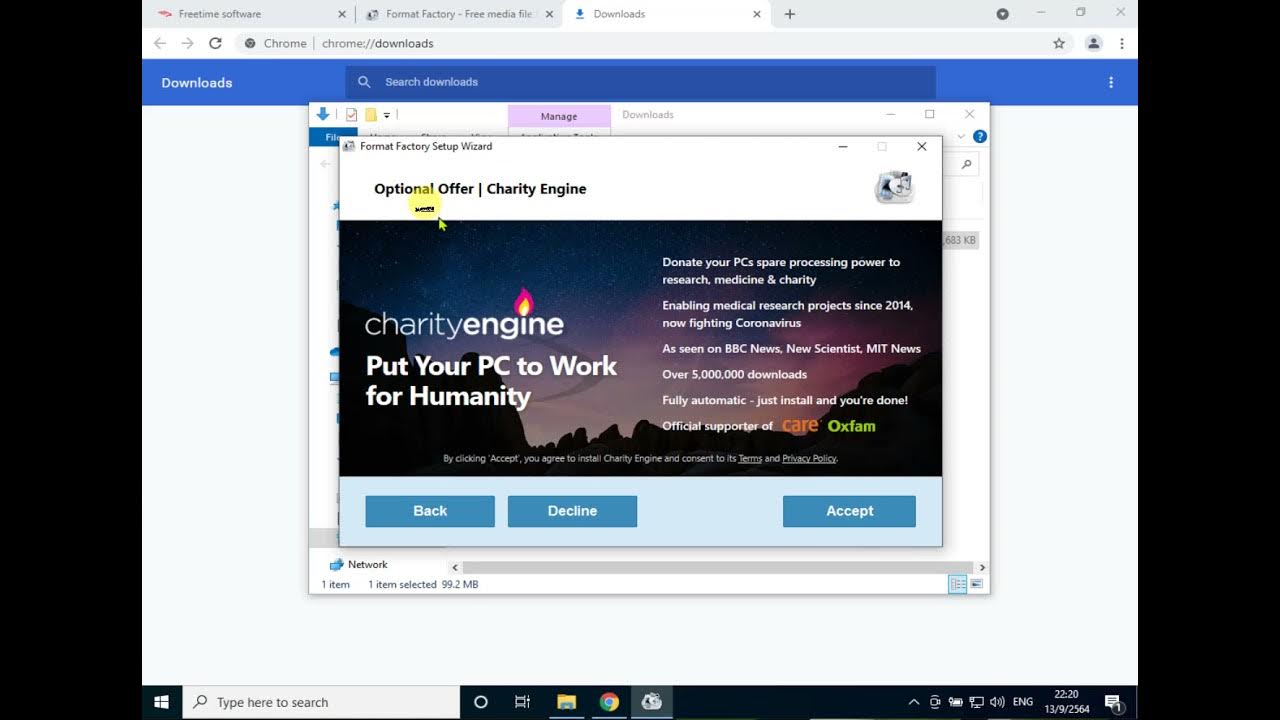Viewport: 1280px width, 720px height.
Task: Click the blue download arrow in Explorer title bar
Action: point(323,114)
